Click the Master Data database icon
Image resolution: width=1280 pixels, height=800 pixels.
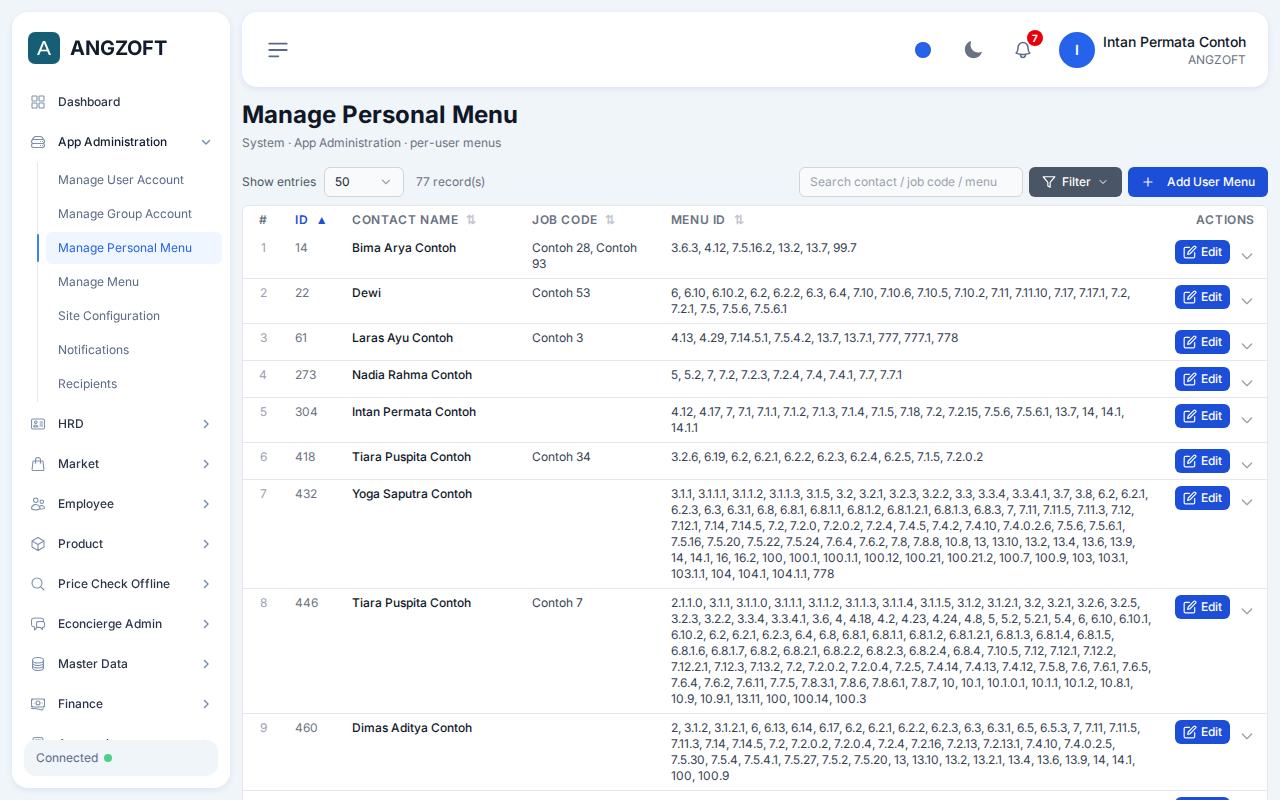click(x=38, y=664)
